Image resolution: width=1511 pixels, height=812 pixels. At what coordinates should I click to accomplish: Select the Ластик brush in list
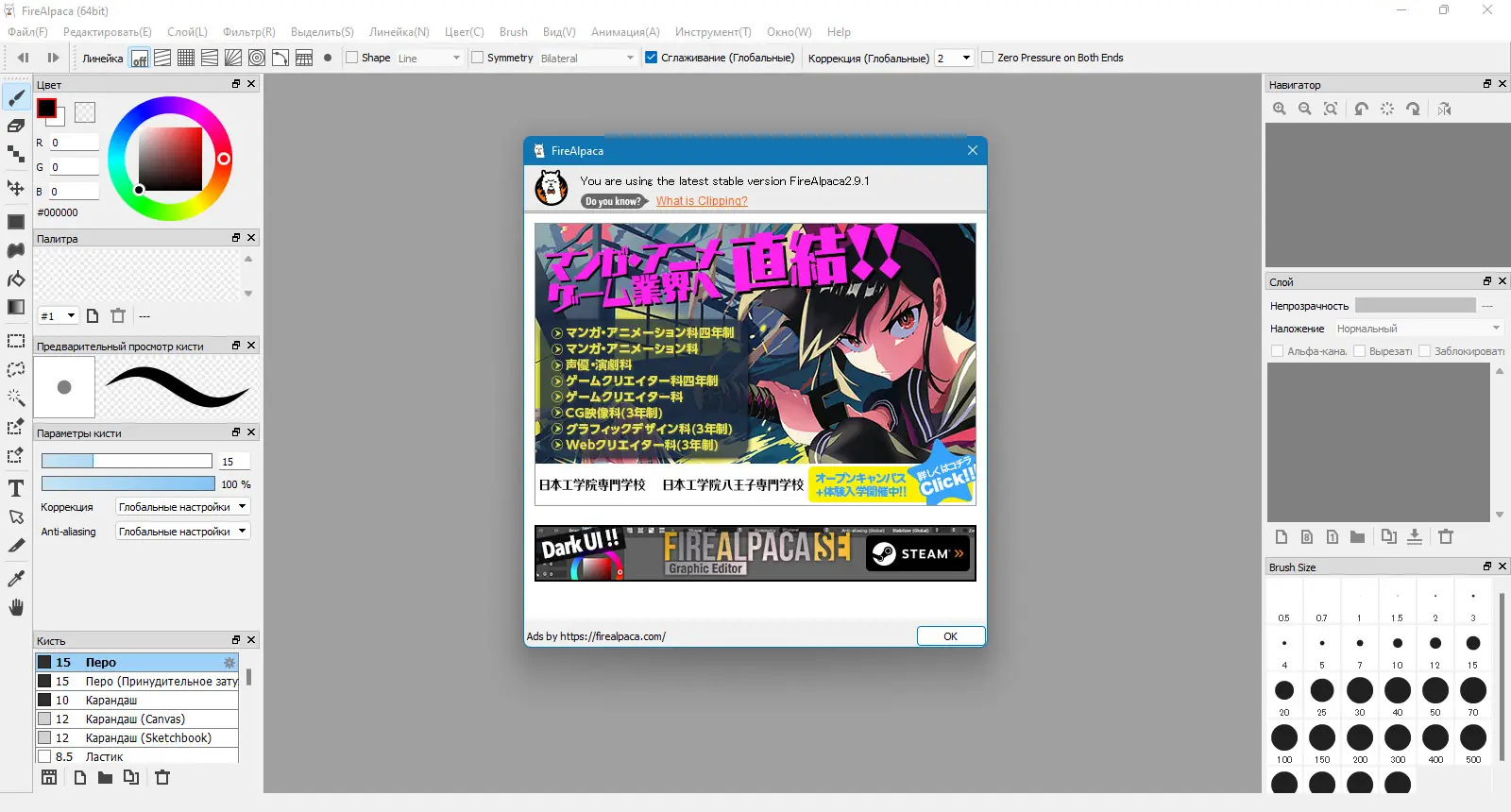137,756
